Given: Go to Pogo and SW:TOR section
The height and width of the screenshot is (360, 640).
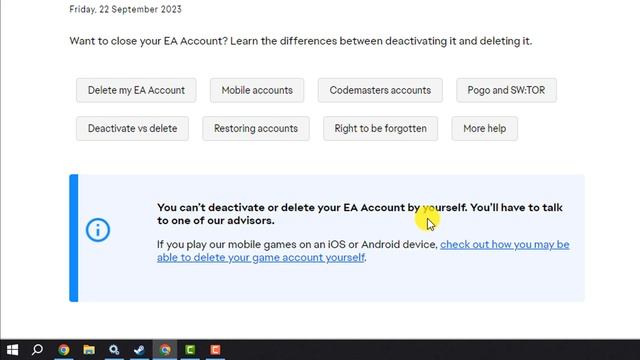Looking at the screenshot, I should coord(506,90).
